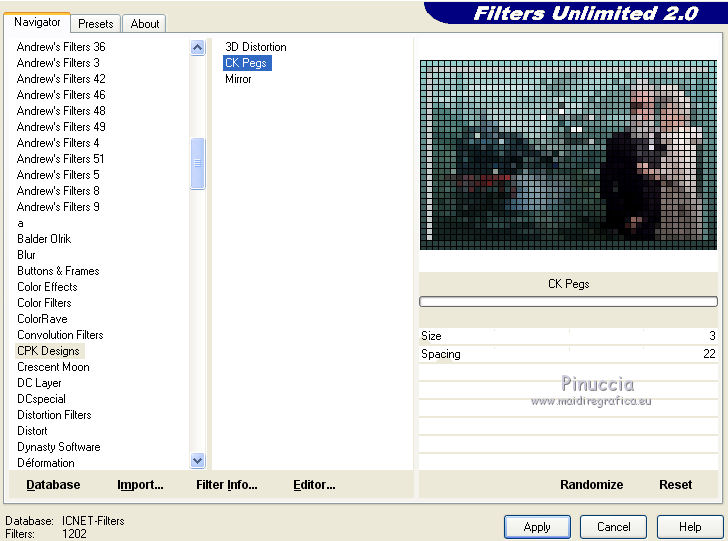Select Andrew's Filters 36 category
The height and width of the screenshot is (541, 728).
pyautogui.click(x=61, y=47)
